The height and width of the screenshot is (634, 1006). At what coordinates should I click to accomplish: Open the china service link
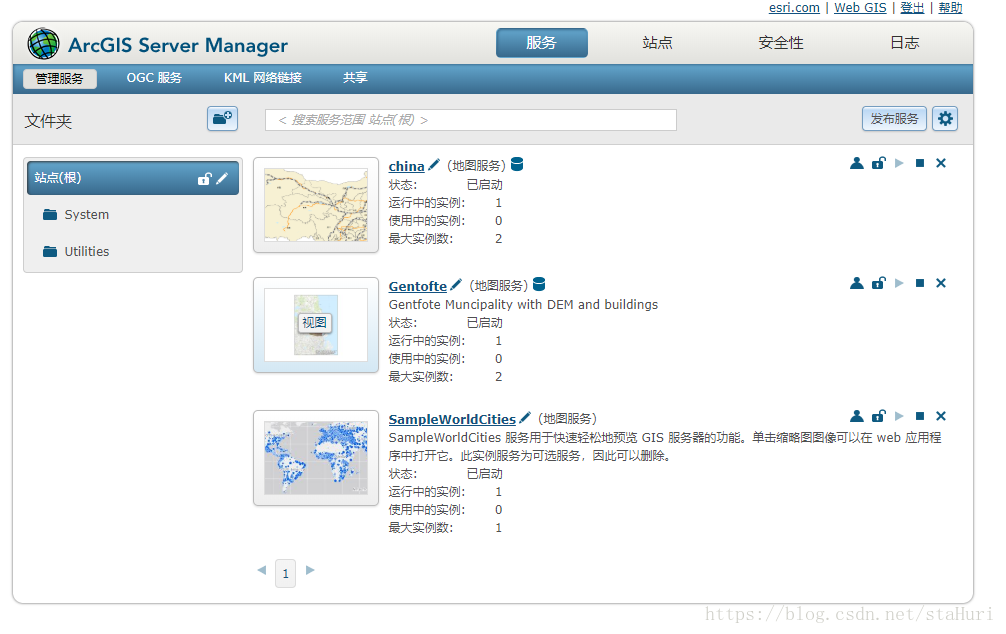[x=406, y=166]
